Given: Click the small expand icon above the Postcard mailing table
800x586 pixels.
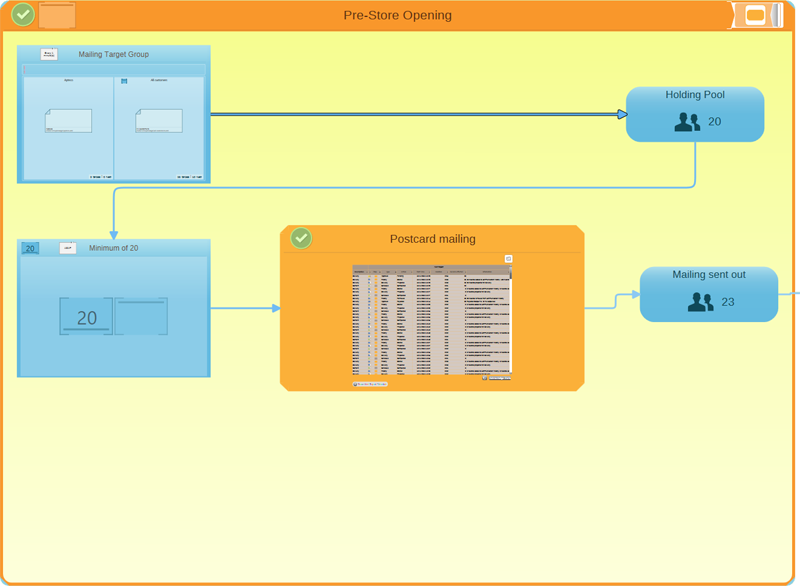Looking at the screenshot, I should pos(508,259).
